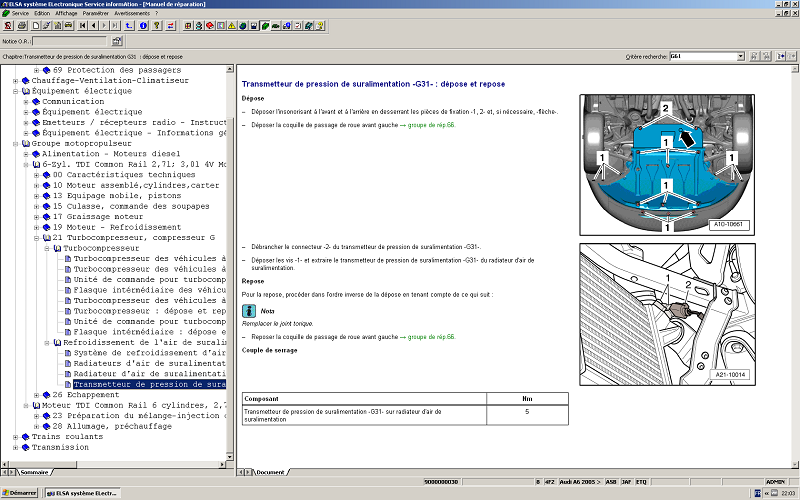Click the toolbar icon left of red book
Screen dimensions: 800x500
[199, 26]
